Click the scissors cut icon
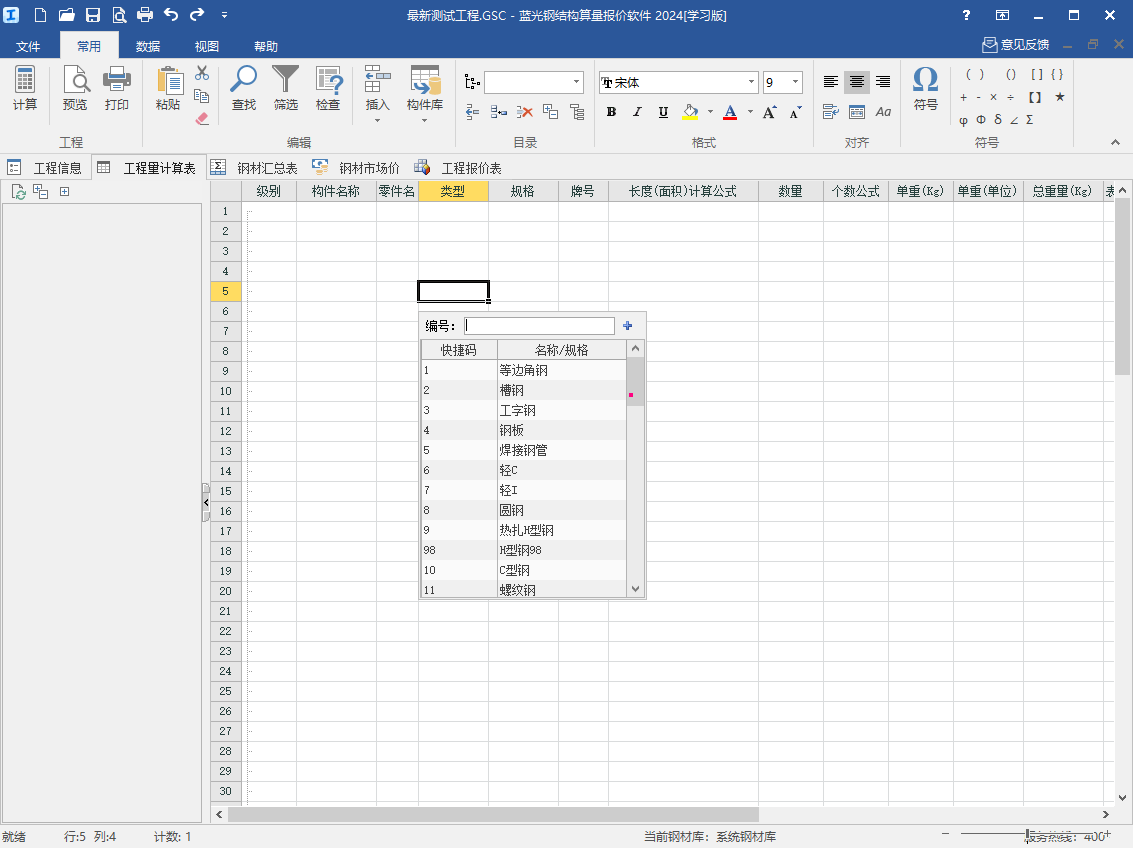1133x848 pixels. 202,73
